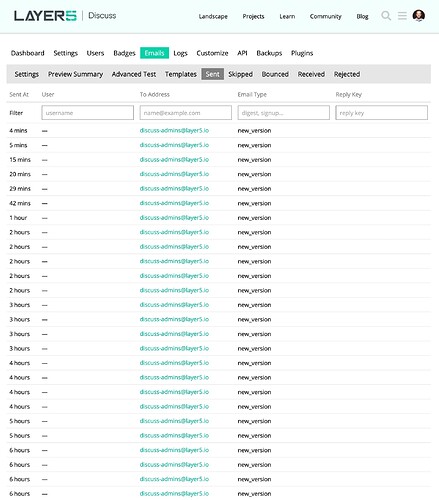This screenshot has height=500, width=439.
Task: Open the API admin tab
Action: [x=242, y=53]
